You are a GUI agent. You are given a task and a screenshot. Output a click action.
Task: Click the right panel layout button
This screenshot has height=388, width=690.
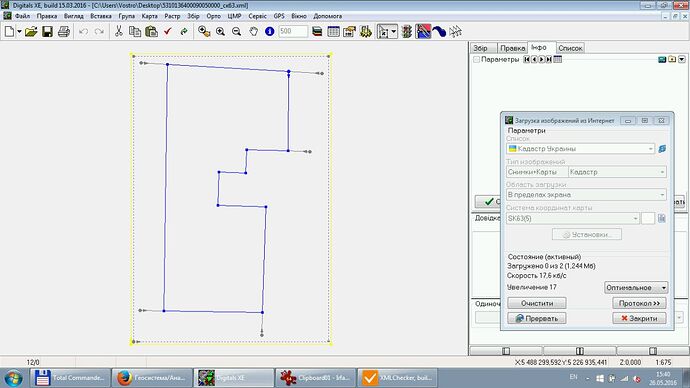653,351
